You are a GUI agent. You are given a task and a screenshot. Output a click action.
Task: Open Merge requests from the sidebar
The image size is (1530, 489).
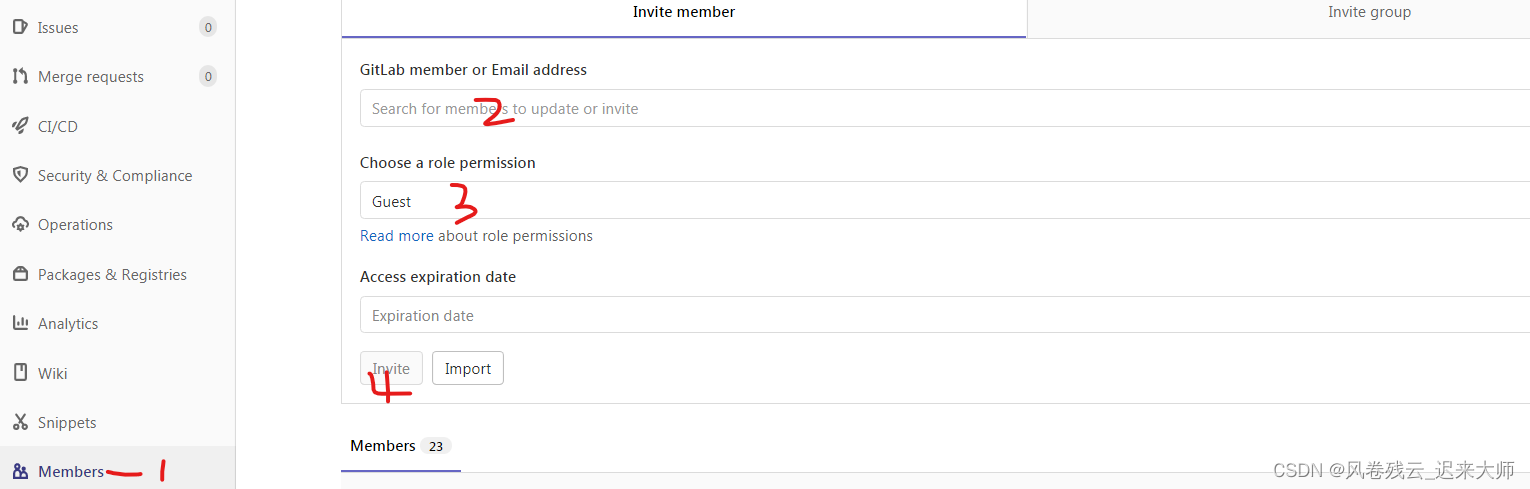(x=91, y=77)
